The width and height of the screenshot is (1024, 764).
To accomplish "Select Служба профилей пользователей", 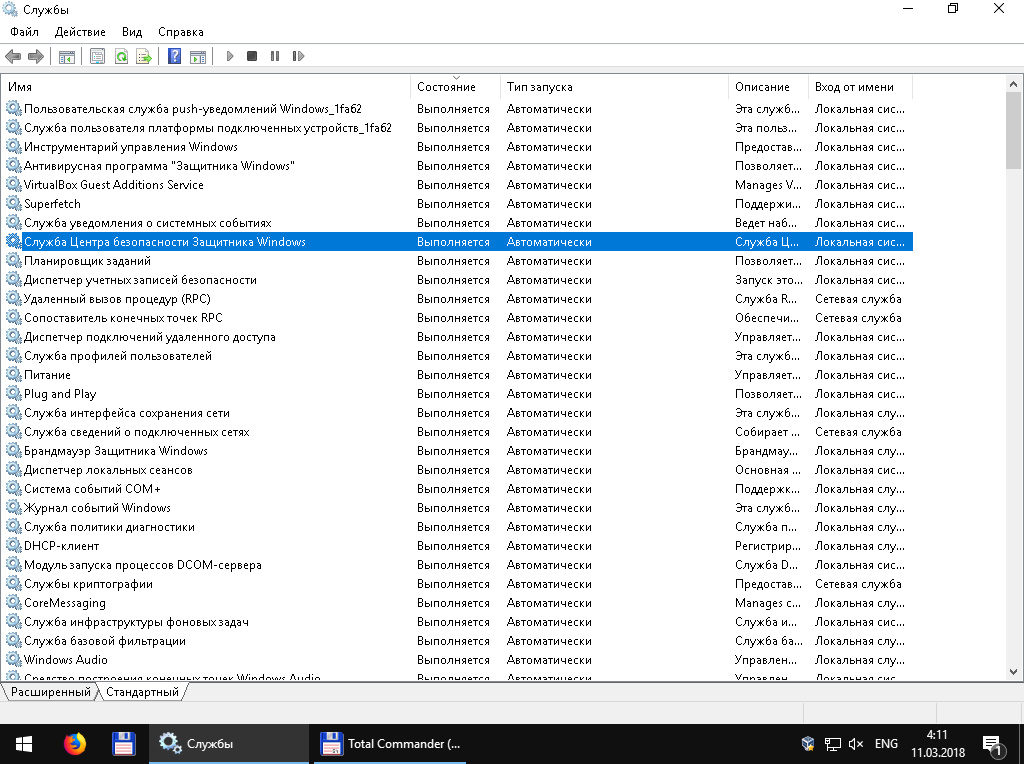I will pyautogui.click(x=118, y=356).
